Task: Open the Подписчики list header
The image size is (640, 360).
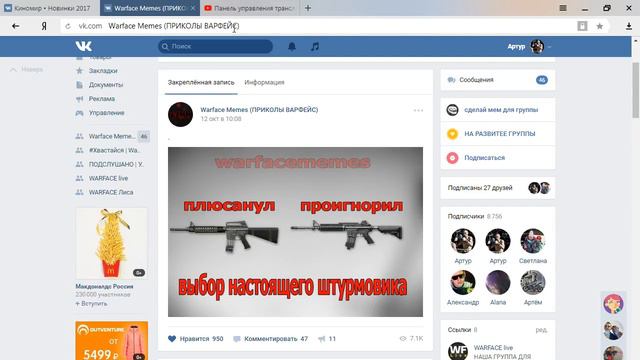Action: click(475, 216)
